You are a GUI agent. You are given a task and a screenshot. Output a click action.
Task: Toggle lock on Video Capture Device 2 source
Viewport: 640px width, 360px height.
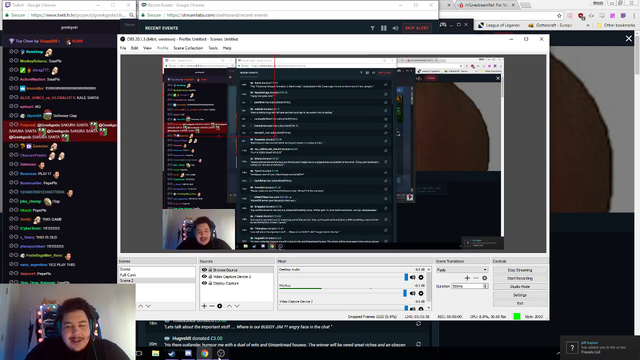tap(210, 276)
